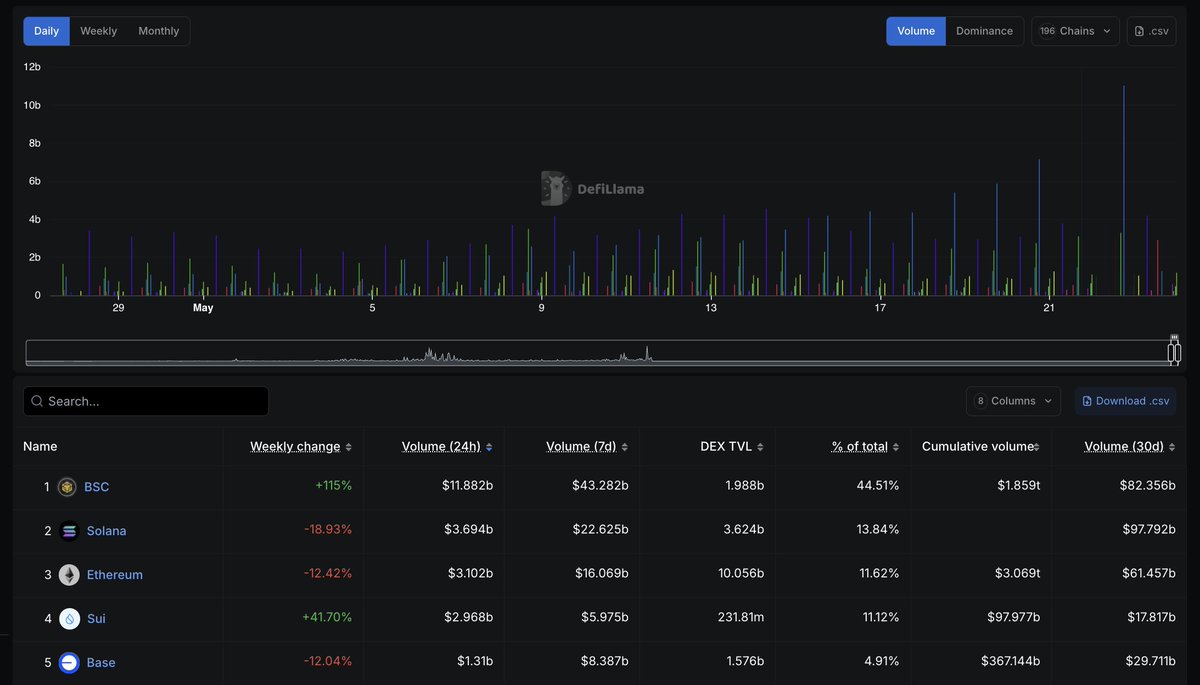
Task: Open the Solana chain link
Action: pos(106,531)
